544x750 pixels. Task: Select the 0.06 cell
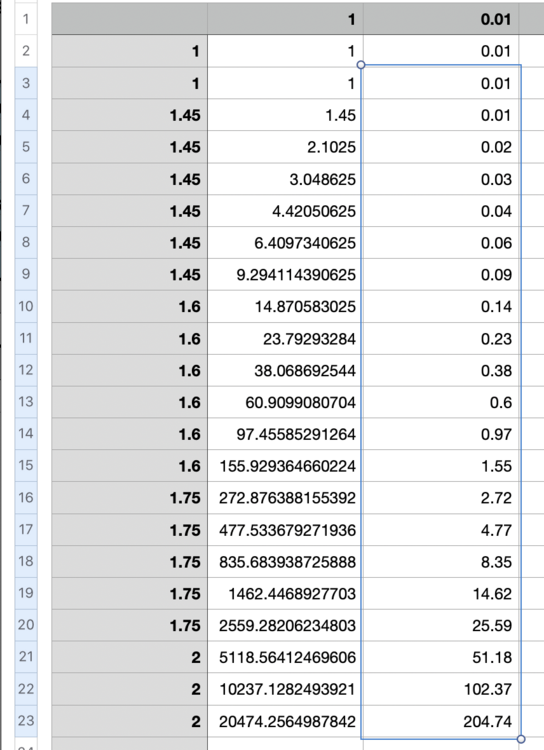click(441, 243)
